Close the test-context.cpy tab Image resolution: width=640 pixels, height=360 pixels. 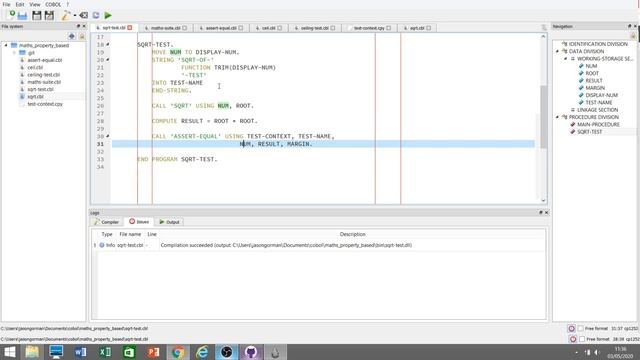(x=389, y=28)
